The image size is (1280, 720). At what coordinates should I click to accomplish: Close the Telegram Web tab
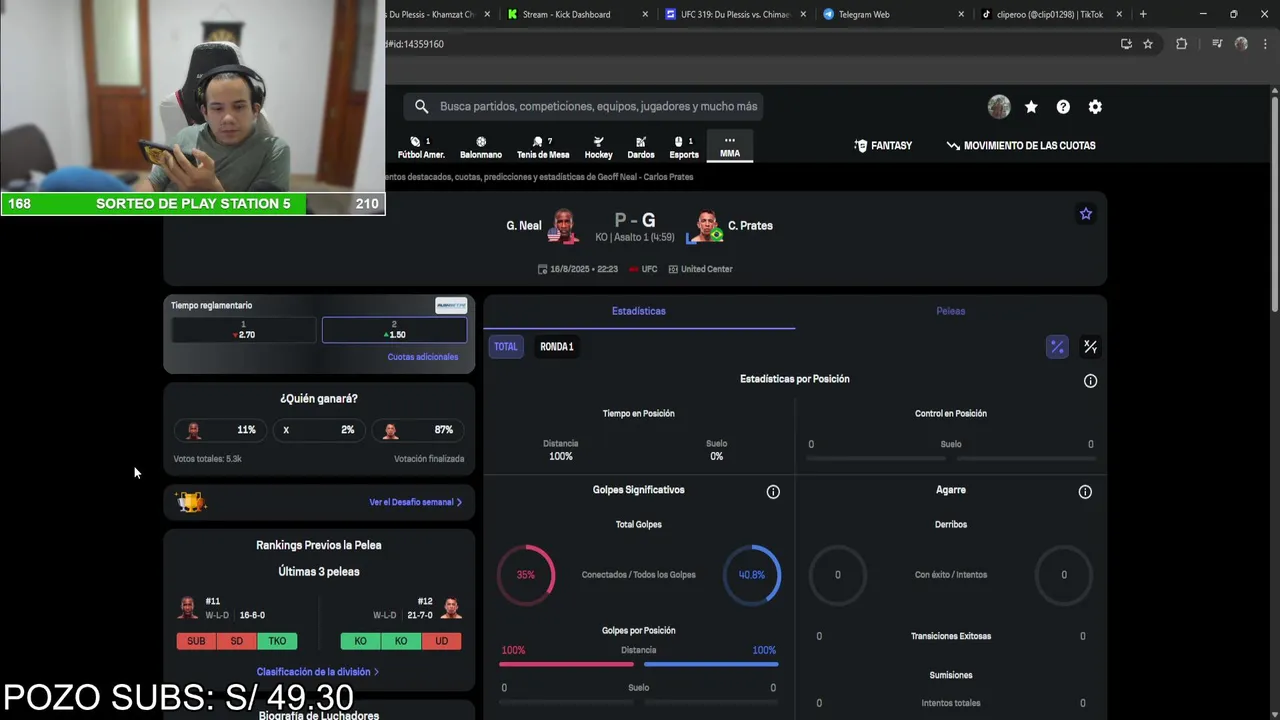pyautogui.click(x=961, y=15)
